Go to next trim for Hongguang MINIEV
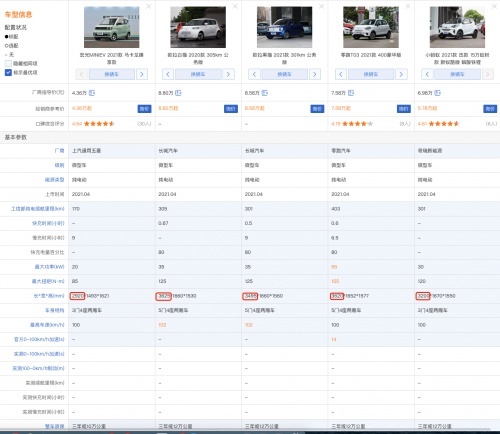This screenshot has height=434, width=500. pos(142,74)
